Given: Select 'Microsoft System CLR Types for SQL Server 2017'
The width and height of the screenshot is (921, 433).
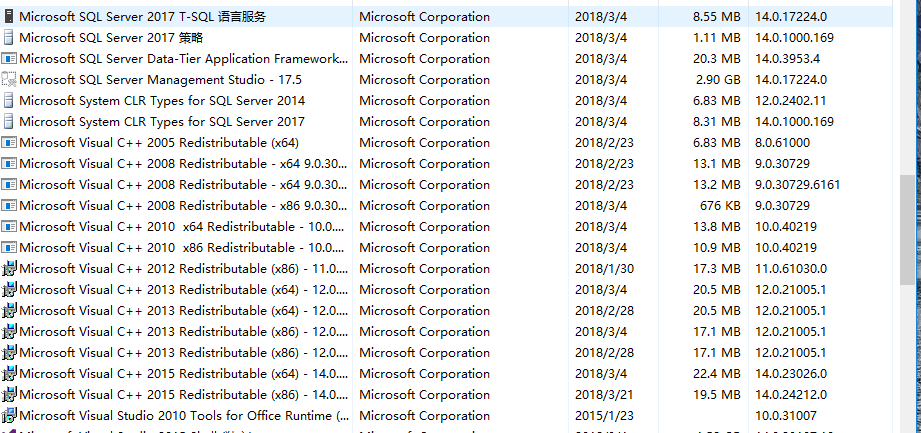Looking at the screenshot, I should (162, 122).
